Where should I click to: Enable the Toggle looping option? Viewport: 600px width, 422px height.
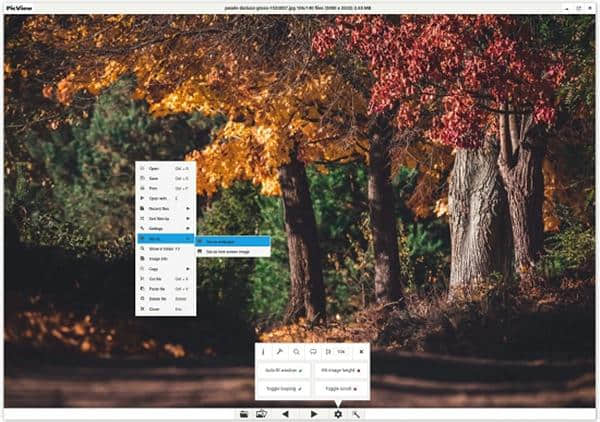283,386
